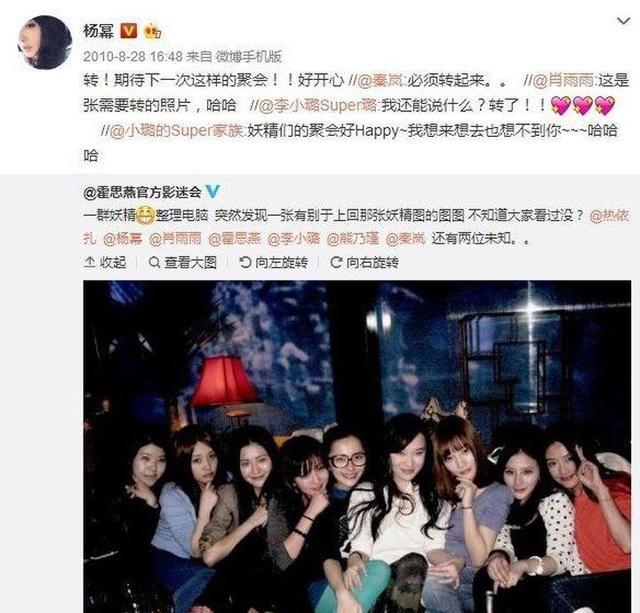Click the orange V verified badge

click(129, 31)
